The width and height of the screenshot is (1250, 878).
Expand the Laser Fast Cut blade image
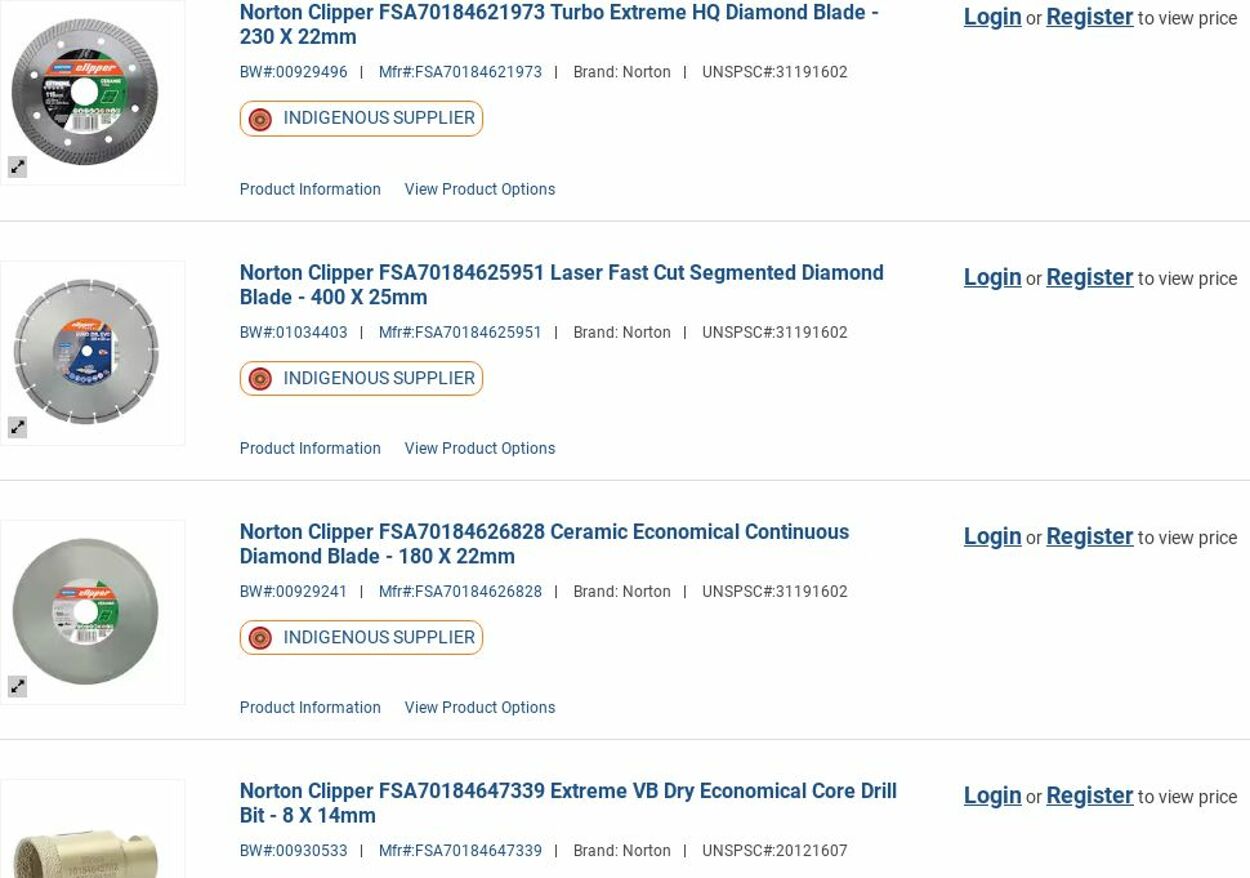click(17, 428)
